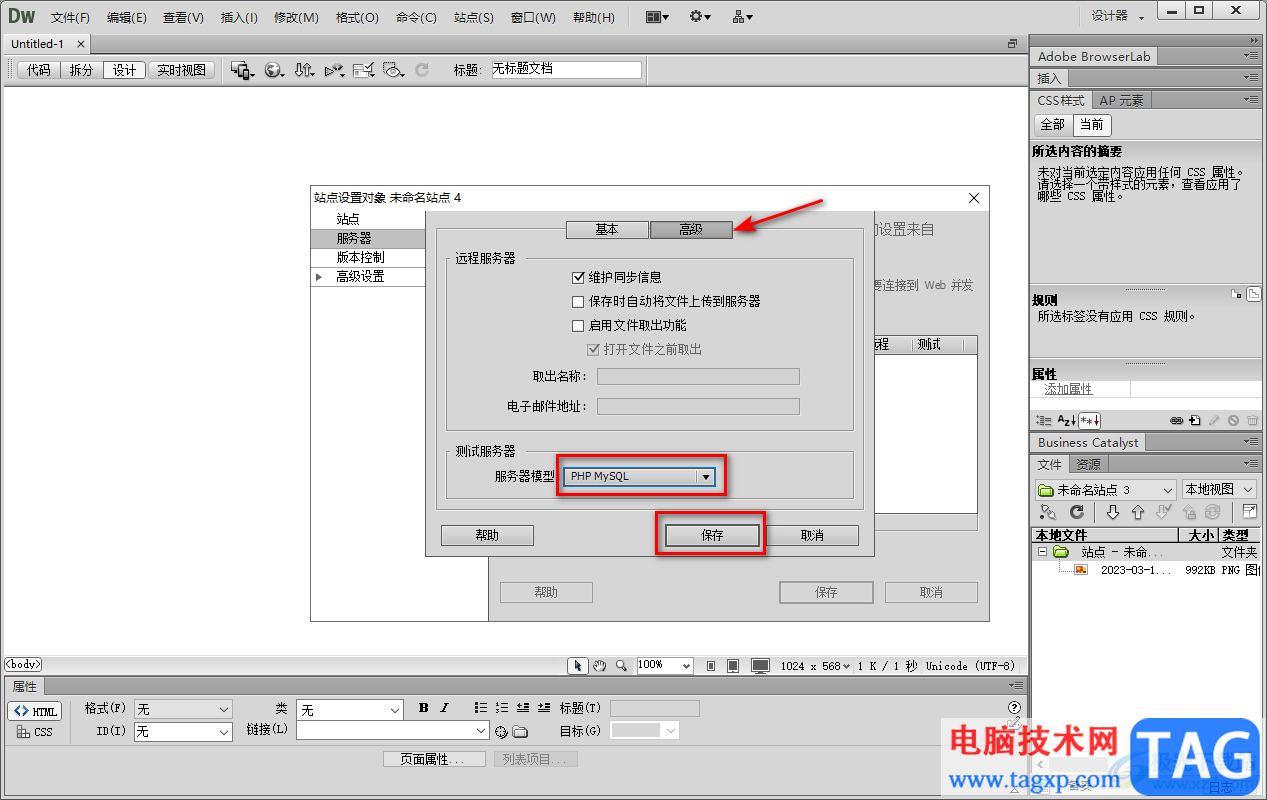Click the get files down arrow icon

[1113, 512]
